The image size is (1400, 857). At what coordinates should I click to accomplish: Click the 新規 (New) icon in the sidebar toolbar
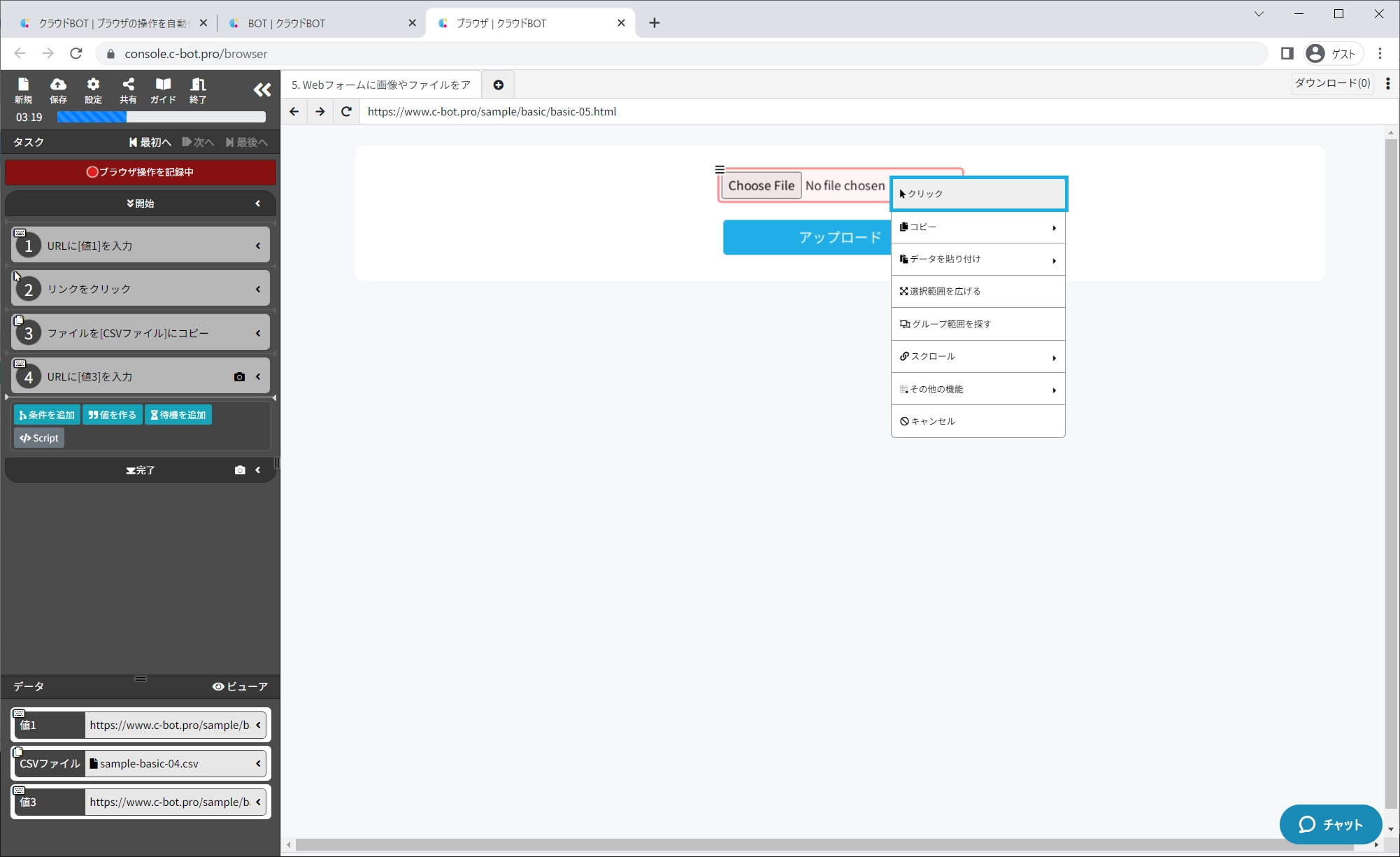(23, 90)
